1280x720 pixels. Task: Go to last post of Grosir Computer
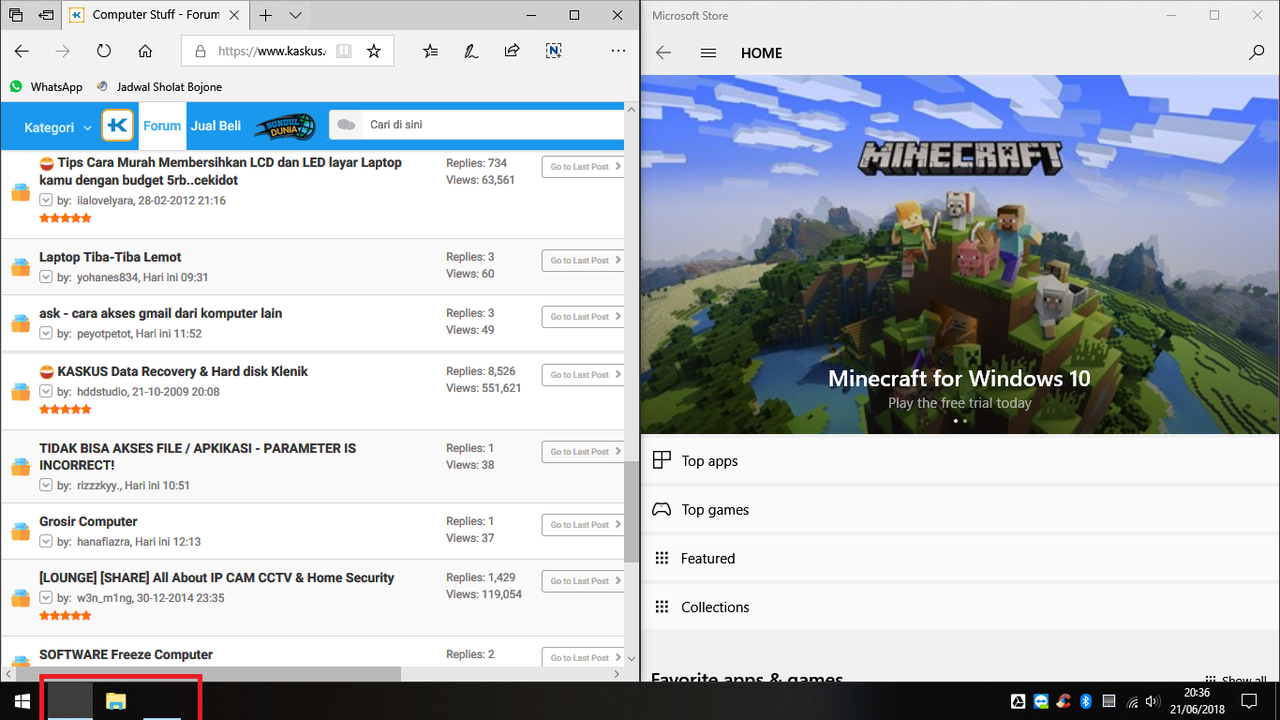584,525
